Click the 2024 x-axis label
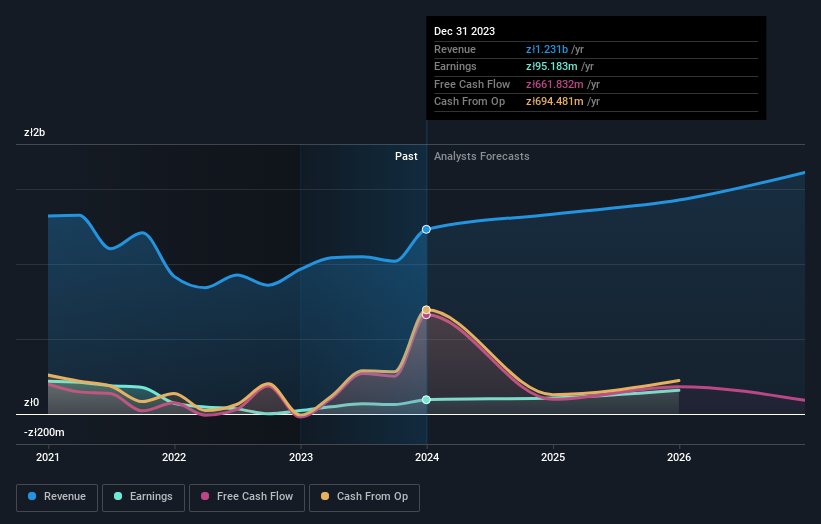Screen dimensions: 821x524 pos(427,457)
